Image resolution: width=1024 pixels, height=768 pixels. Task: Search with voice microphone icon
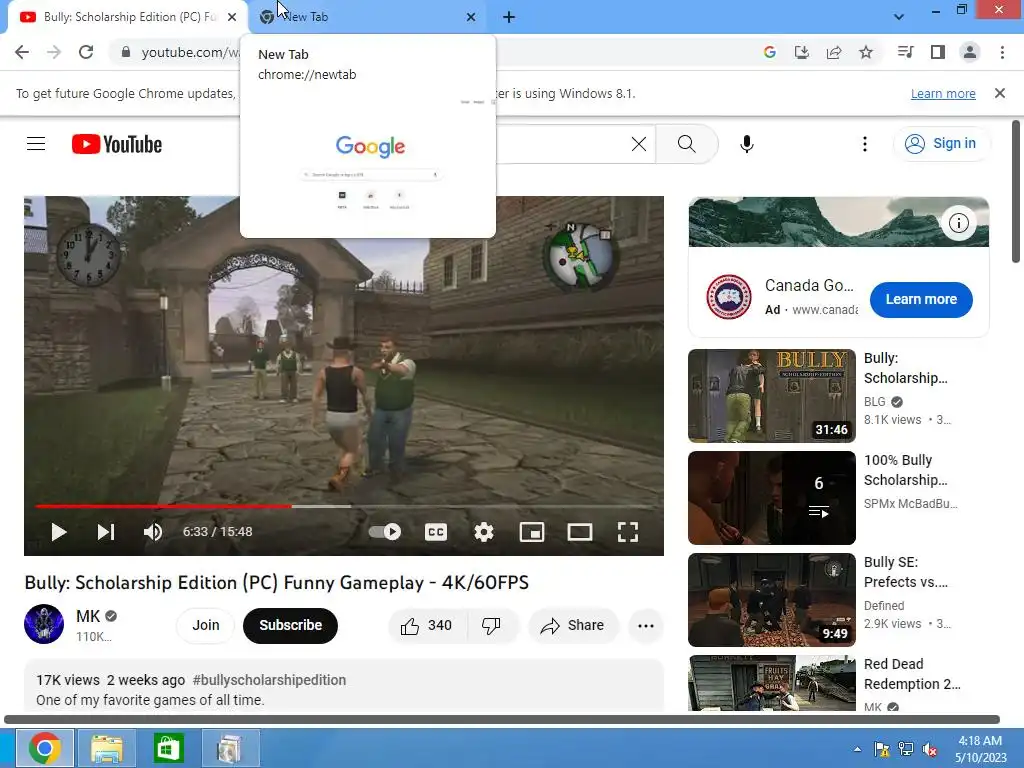746,144
